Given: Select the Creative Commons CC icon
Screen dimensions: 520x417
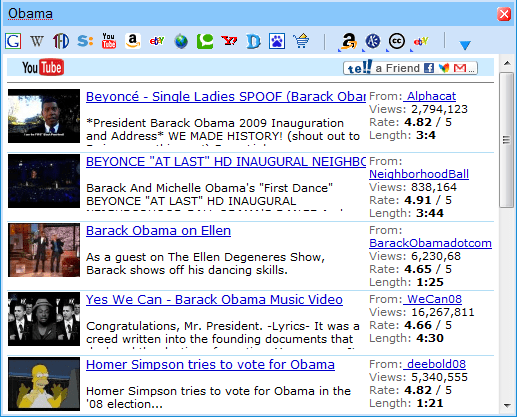Looking at the screenshot, I should [x=397, y=41].
